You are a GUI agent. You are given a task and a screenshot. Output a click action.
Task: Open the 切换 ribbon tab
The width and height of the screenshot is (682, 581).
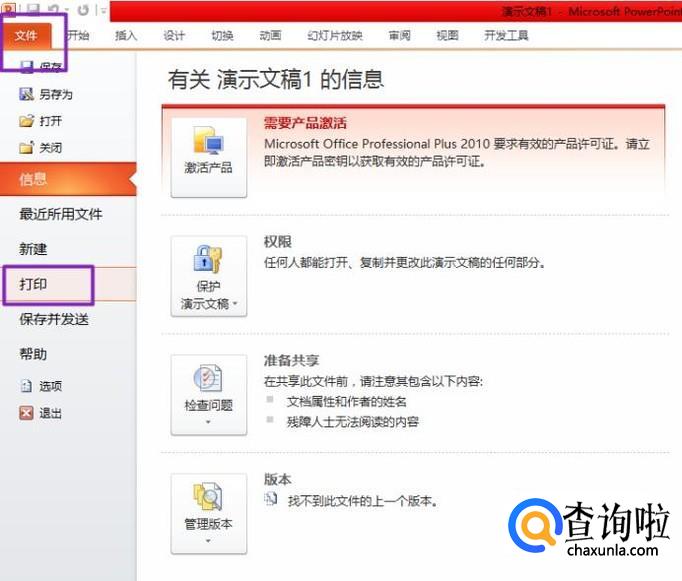(x=222, y=35)
